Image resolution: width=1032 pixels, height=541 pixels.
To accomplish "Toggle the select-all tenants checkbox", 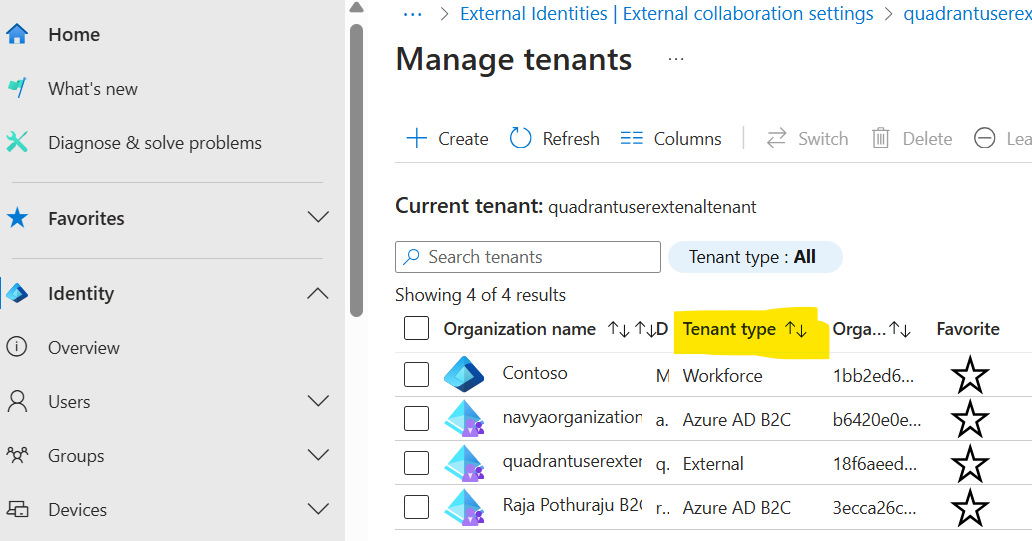I will click(x=416, y=328).
